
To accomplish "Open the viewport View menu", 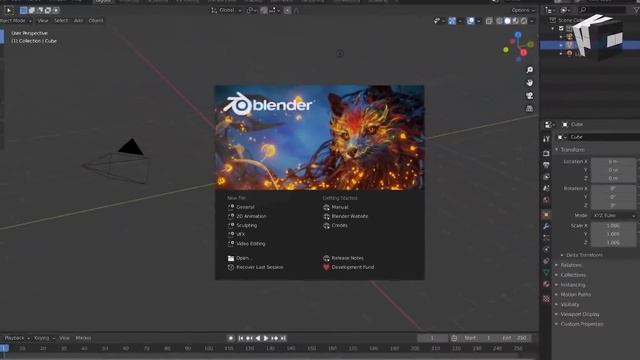I will tap(42, 20).
